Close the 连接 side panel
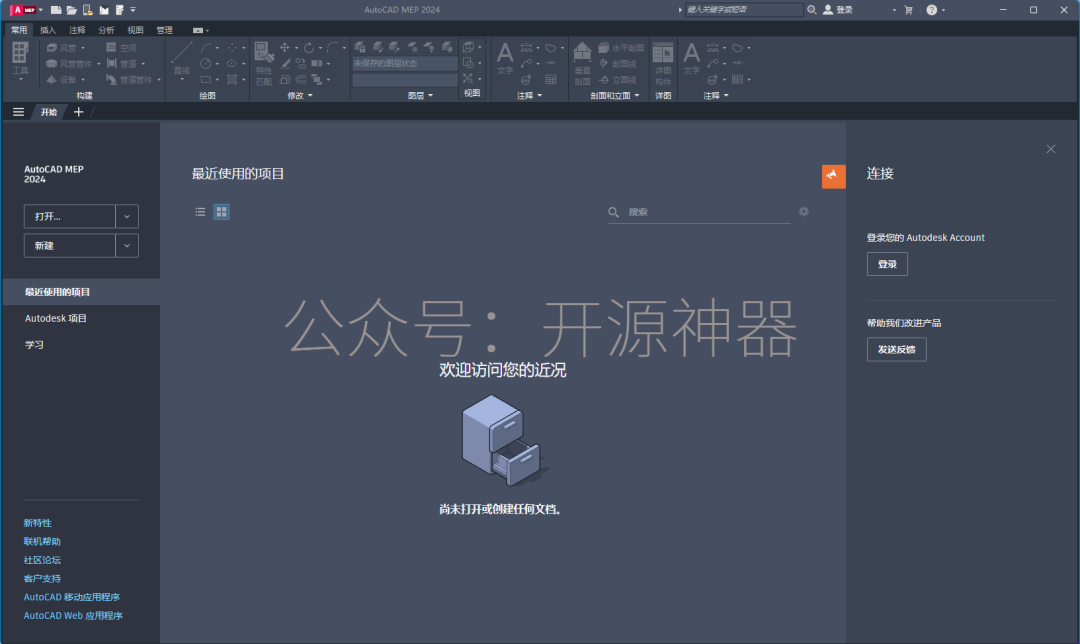 [x=1050, y=149]
